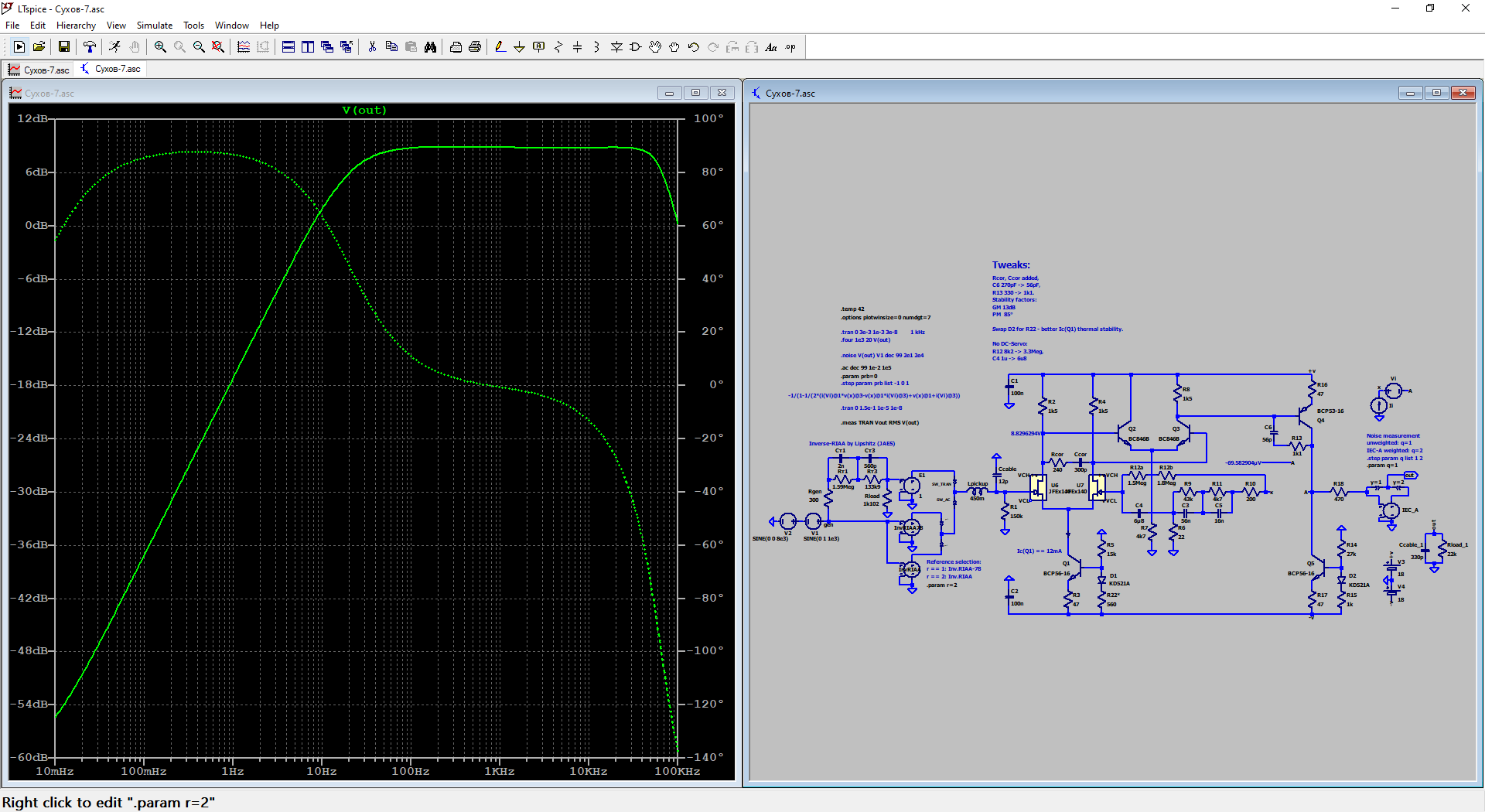The width and height of the screenshot is (1485, 812).
Task: Tile windows horizontally from toolbar
Action: [288, 47]
